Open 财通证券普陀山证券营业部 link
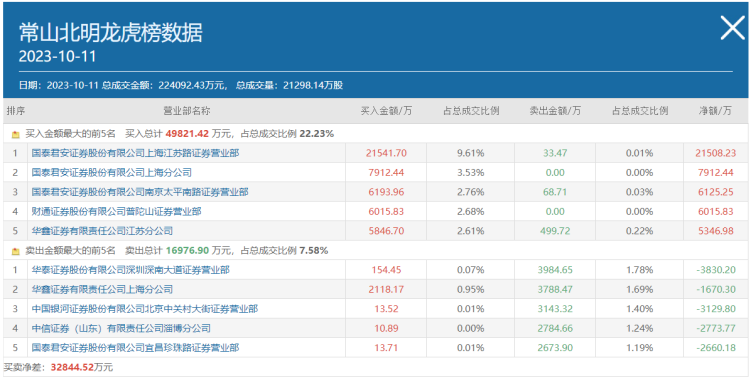Image resolution: width=751 pixels, height=380 pixels. point(116,211)
